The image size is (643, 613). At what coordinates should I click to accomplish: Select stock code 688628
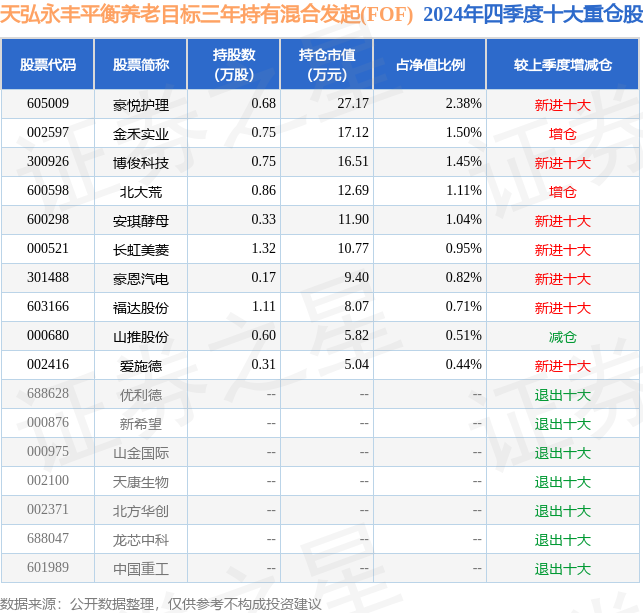click(48, 394)
